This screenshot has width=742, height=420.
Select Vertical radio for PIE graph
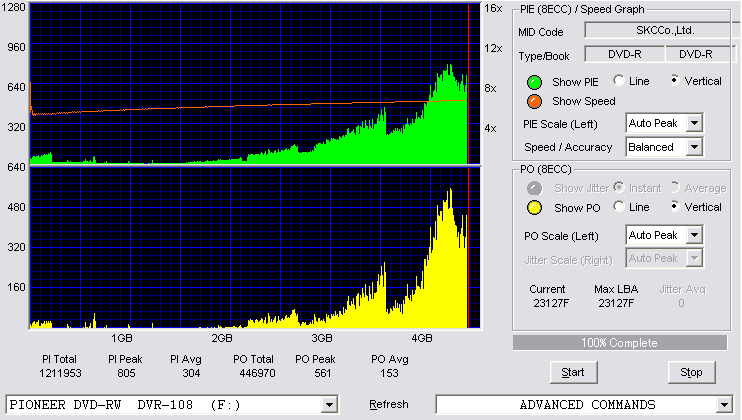675,81
